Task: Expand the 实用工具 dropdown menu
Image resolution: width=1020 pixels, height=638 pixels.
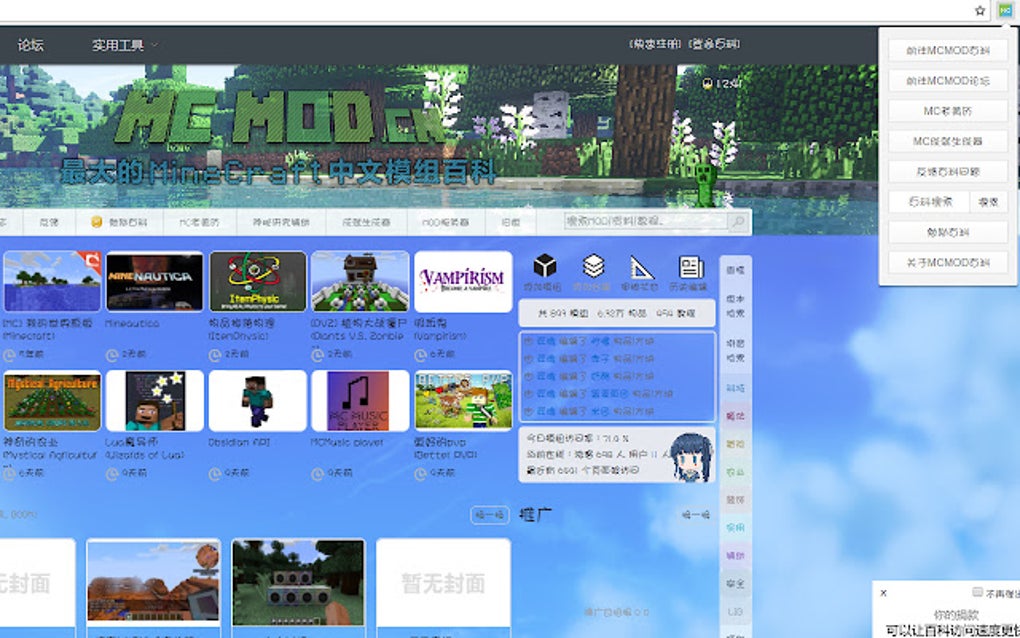Action: tap(124, 45)
